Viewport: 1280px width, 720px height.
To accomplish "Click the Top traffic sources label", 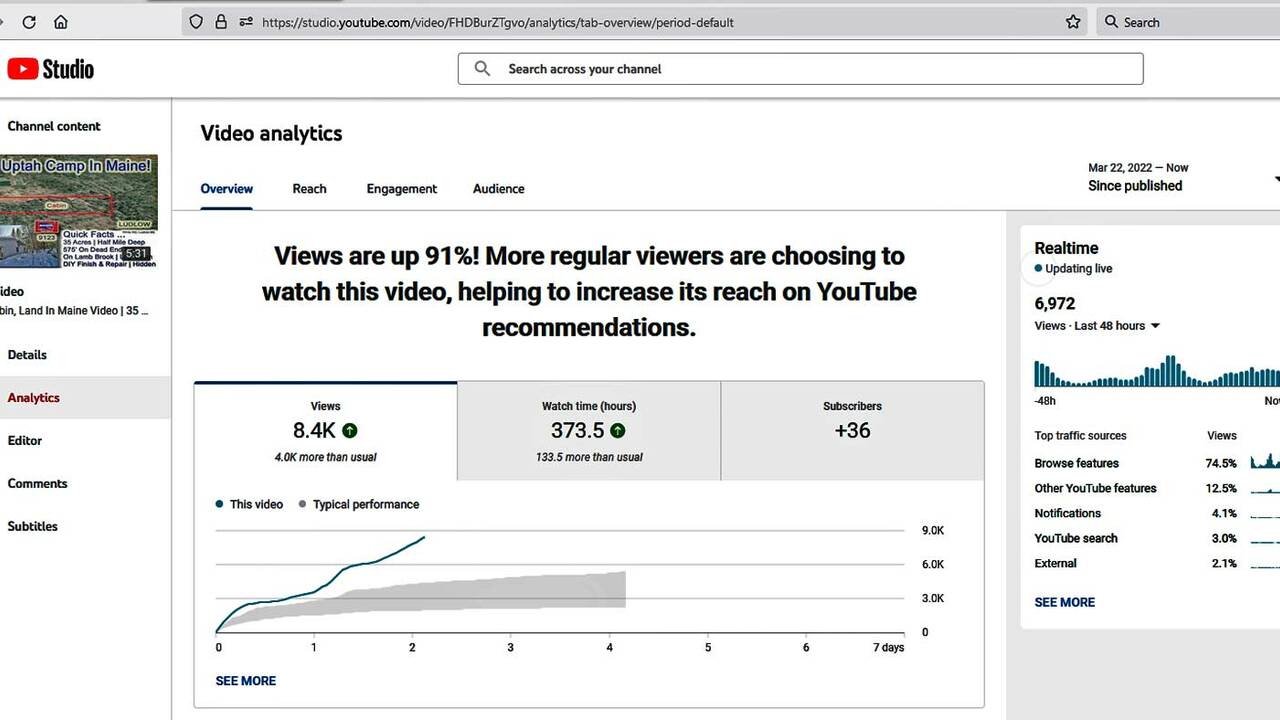I will [1080, 436].
